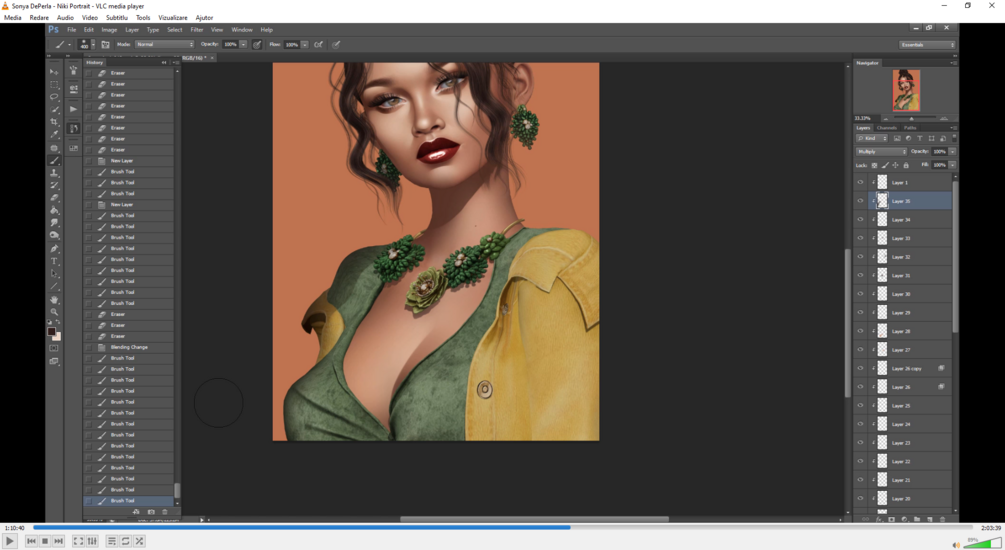This screenshot has height=550, width=1005.
Task: Adjust VLC volume slider
Action: point(982,544)
